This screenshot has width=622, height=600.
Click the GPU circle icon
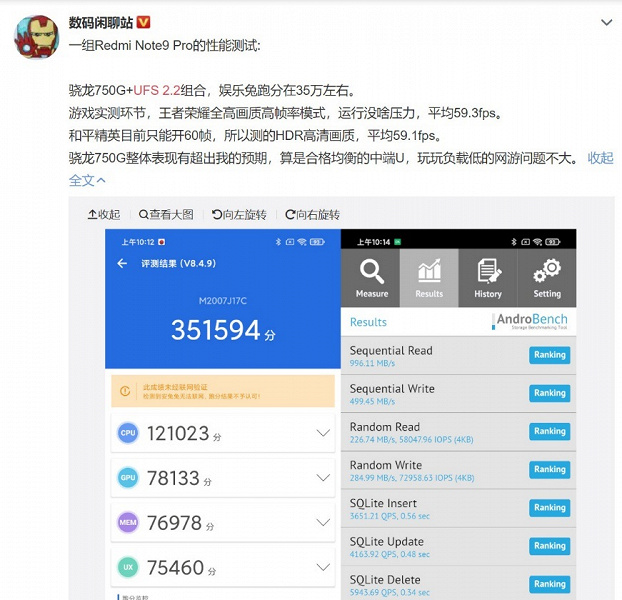128,477
